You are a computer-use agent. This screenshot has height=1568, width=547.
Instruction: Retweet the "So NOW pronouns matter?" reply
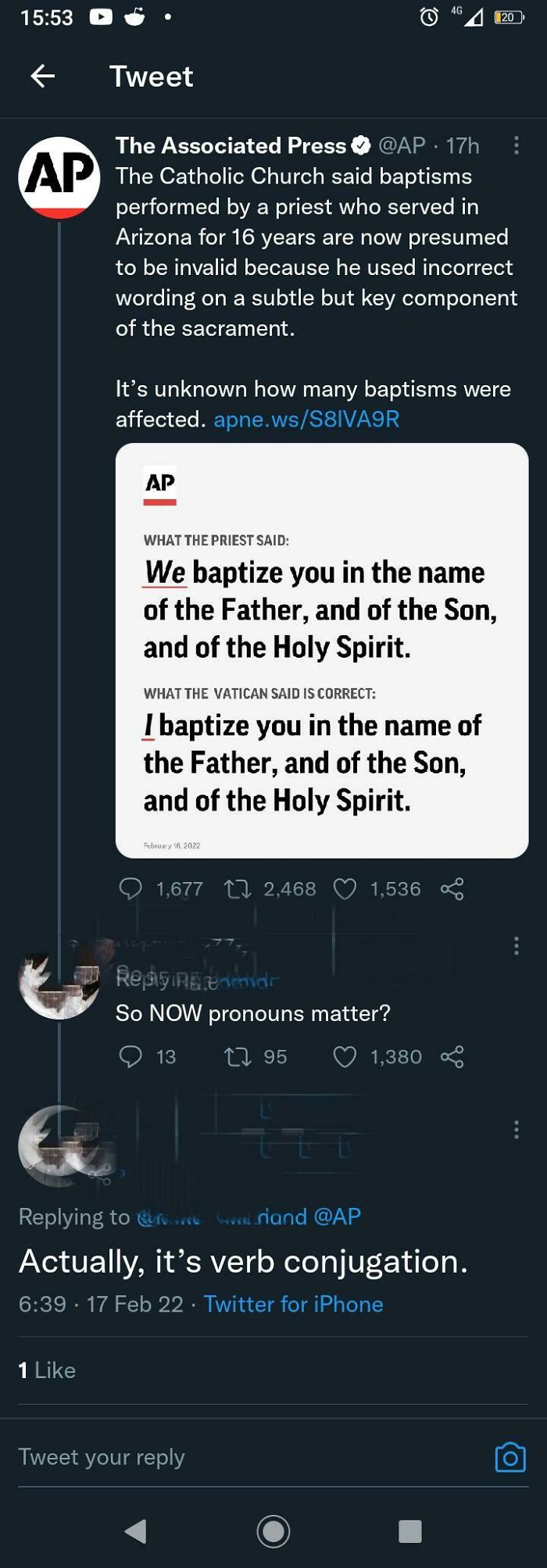click(x=238, y=1056)
